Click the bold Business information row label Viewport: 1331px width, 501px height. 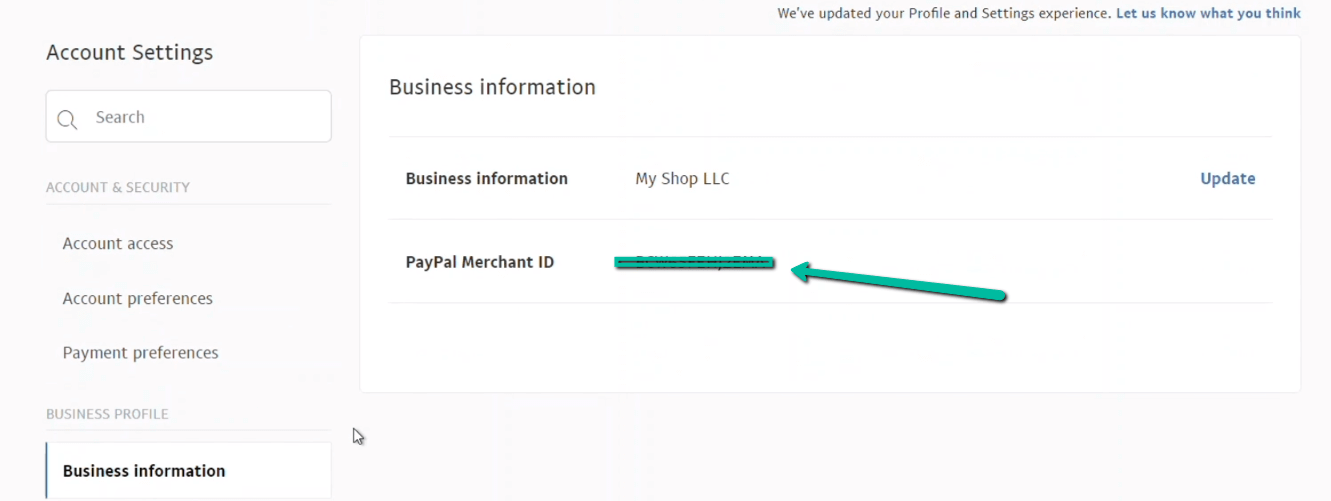pos(486,178)
